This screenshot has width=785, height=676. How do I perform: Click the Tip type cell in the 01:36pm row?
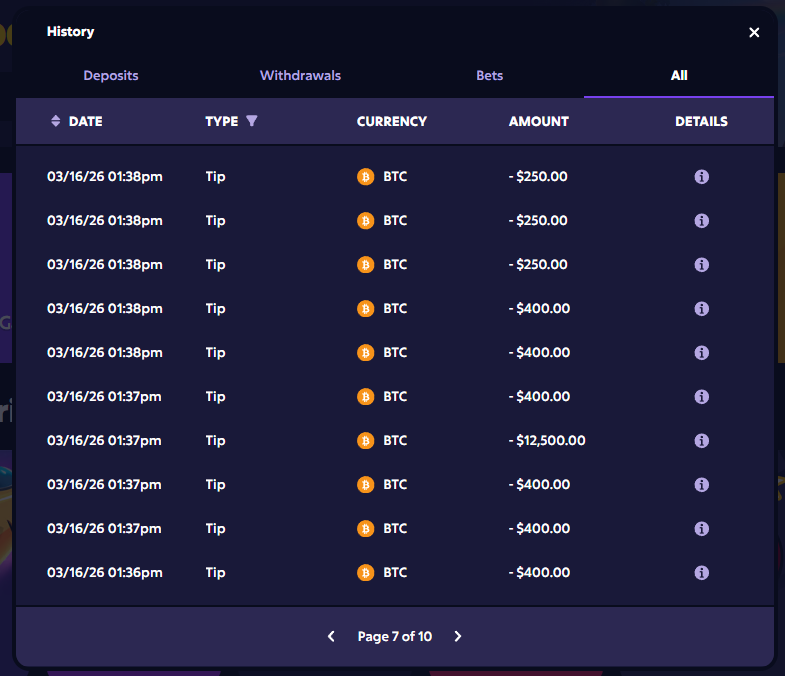215,572
